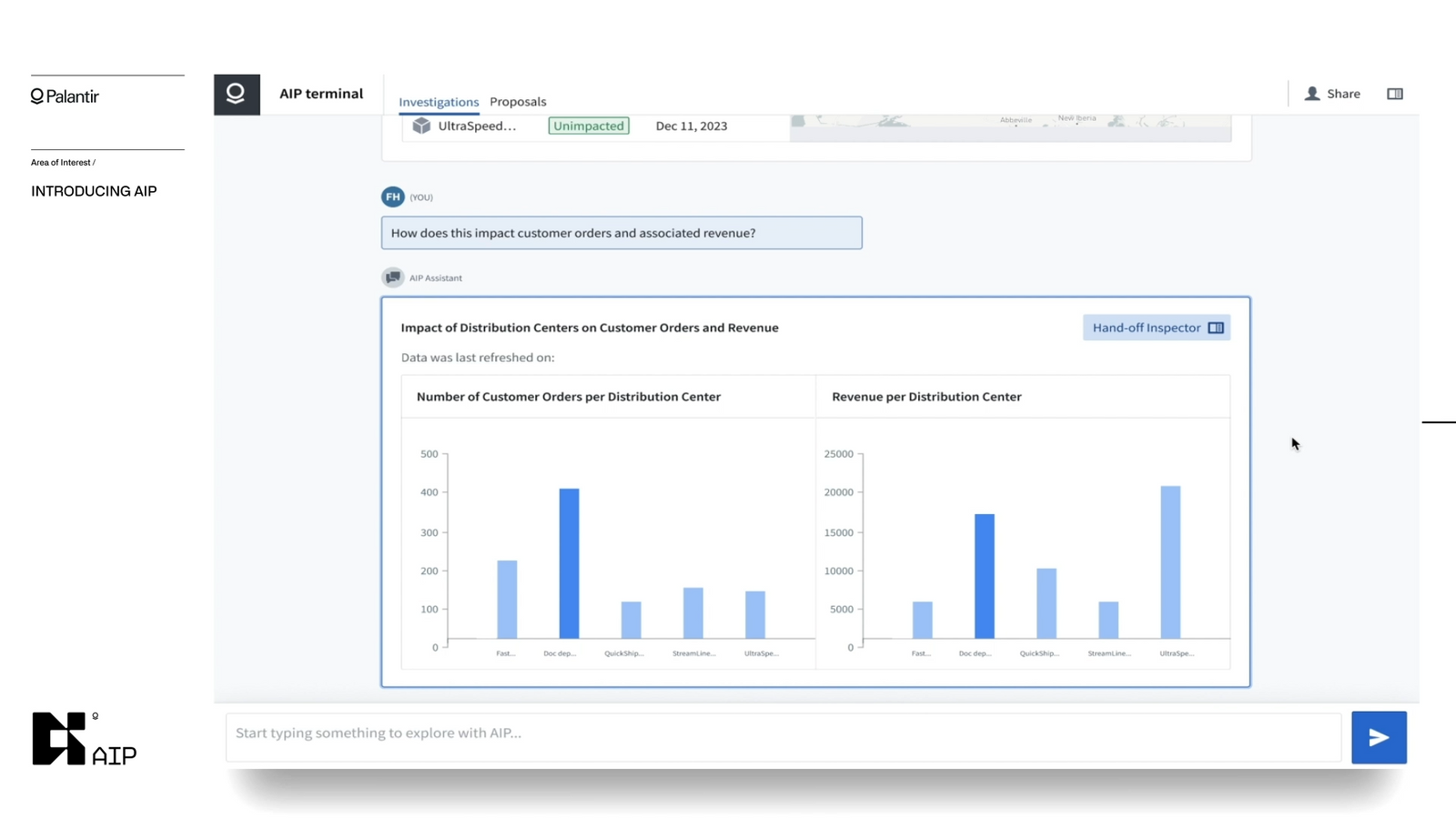Click the Share button
Image resolution: width=1456 pixels, height=819 pixels.
(x=1333, y=93)
